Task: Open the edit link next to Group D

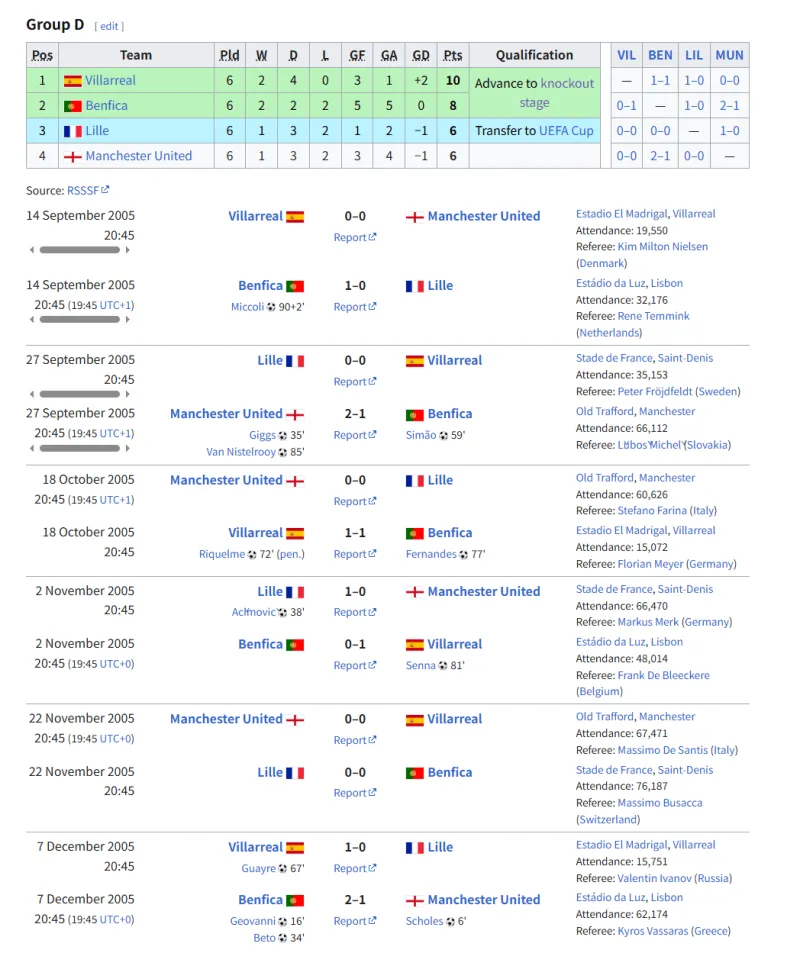Action: pos(109,26)
